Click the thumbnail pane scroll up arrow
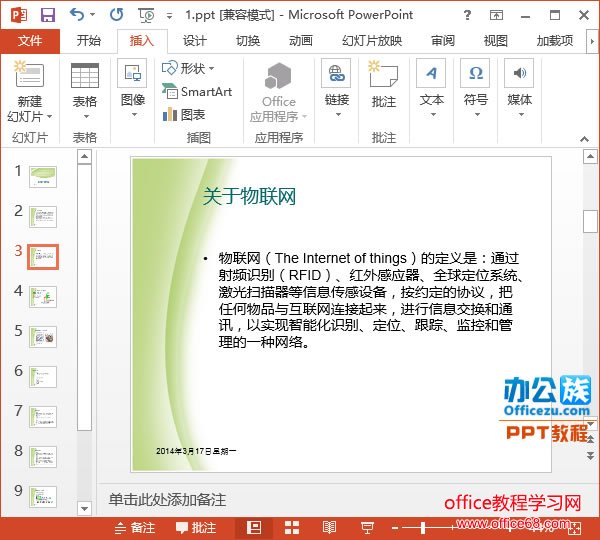600x540 pixels. pyautogui.click(x=84, y=157)
